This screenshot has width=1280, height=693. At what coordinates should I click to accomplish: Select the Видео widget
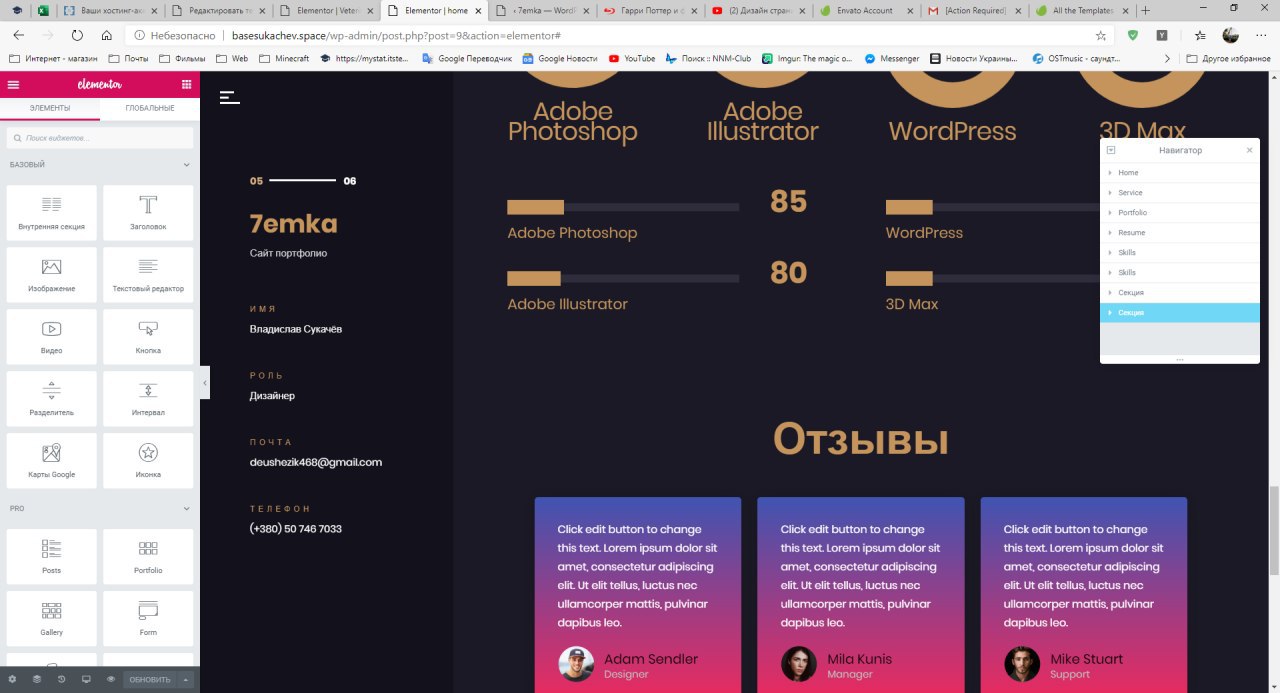(x=52, y=337)
